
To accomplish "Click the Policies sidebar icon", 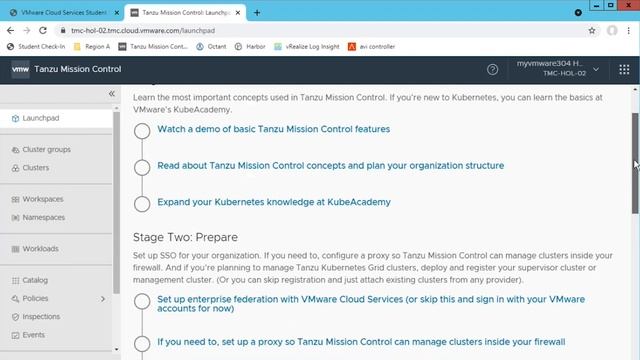I will [16, 299].
